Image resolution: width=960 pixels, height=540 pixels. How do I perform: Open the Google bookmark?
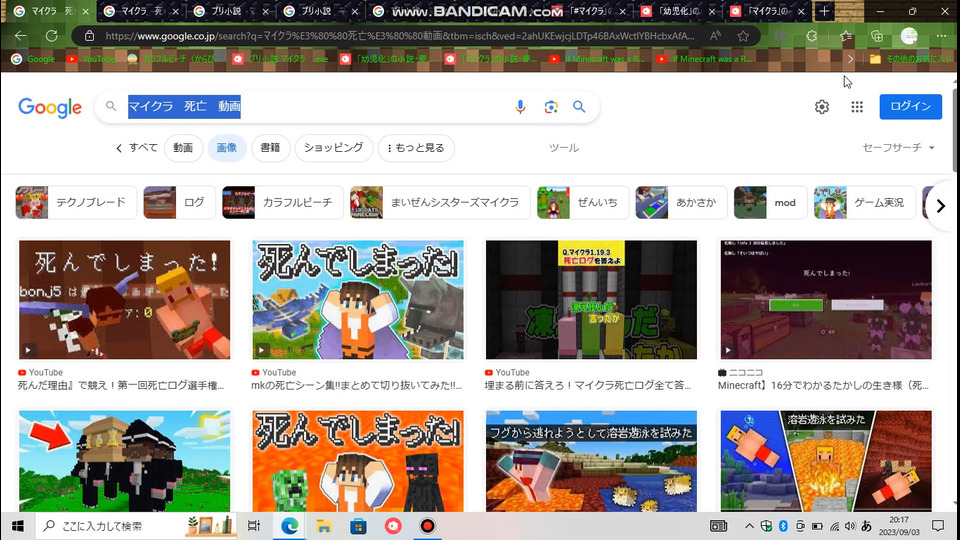coord(33,59)
